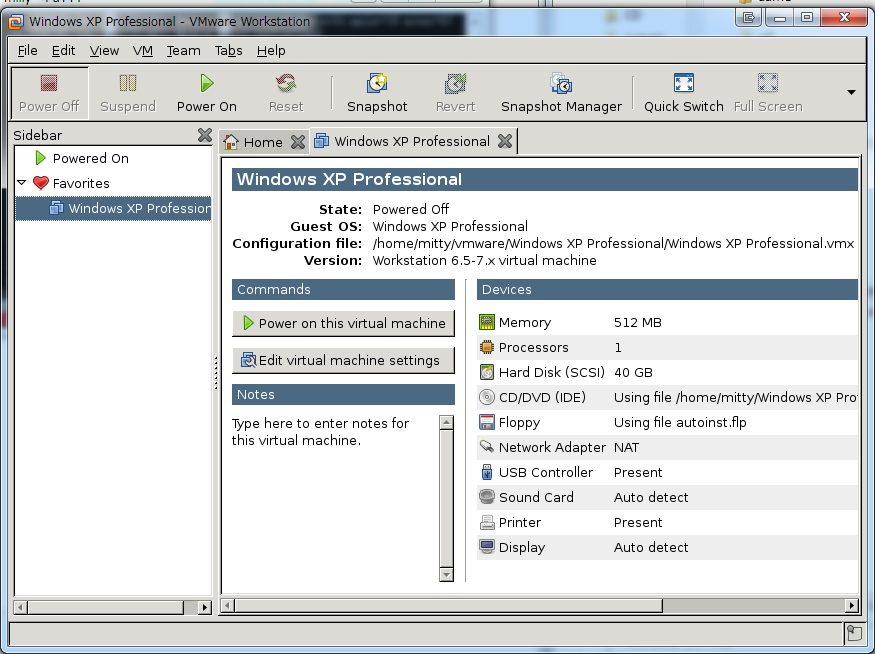Click the 40 GB hard disk value
The image size is (875, 654).
pyautogui.click(x=633, y=373)
